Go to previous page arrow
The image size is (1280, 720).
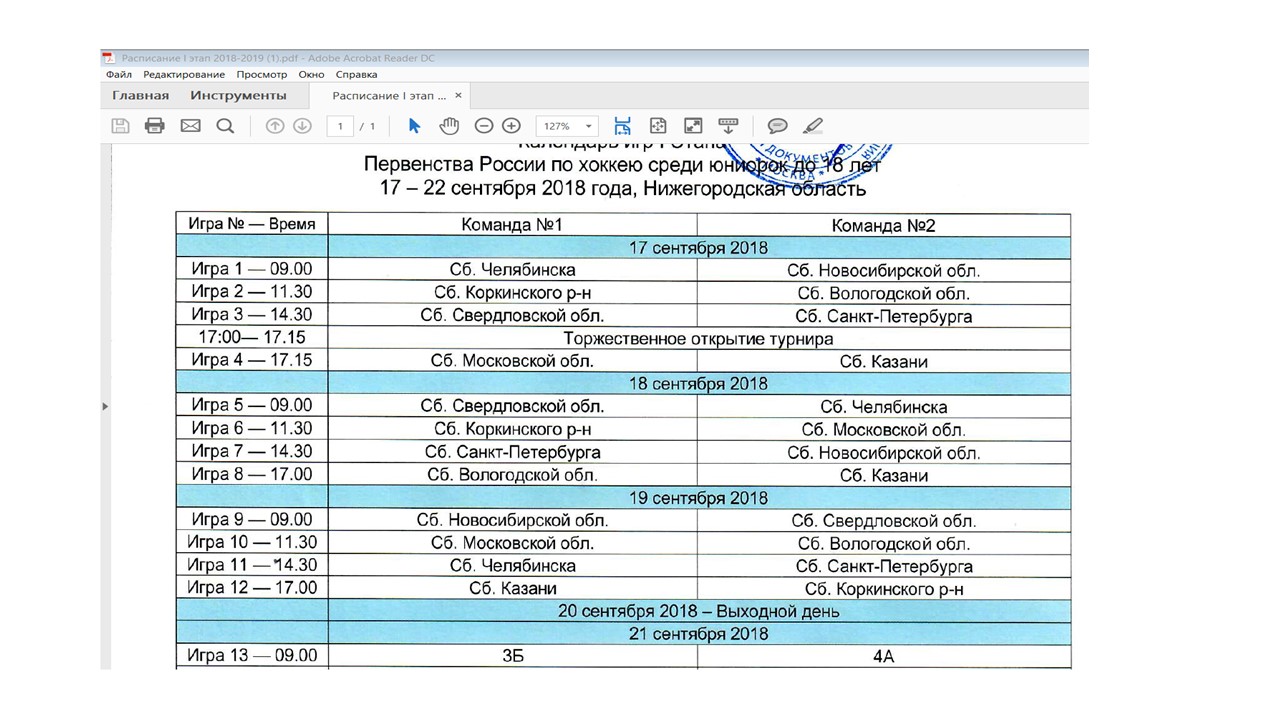point(275,126)
